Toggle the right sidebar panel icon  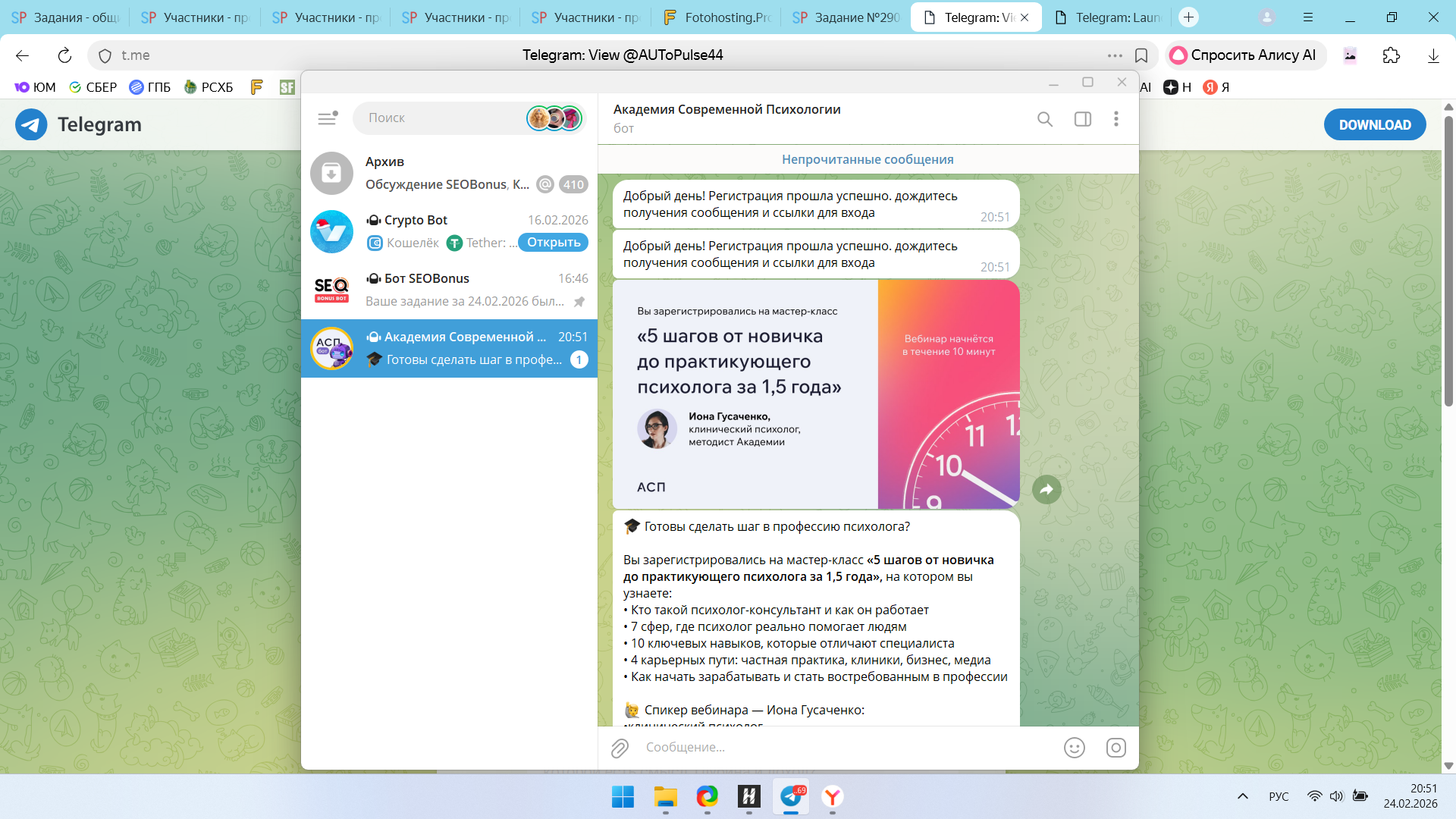click(x=1082, y=119)
